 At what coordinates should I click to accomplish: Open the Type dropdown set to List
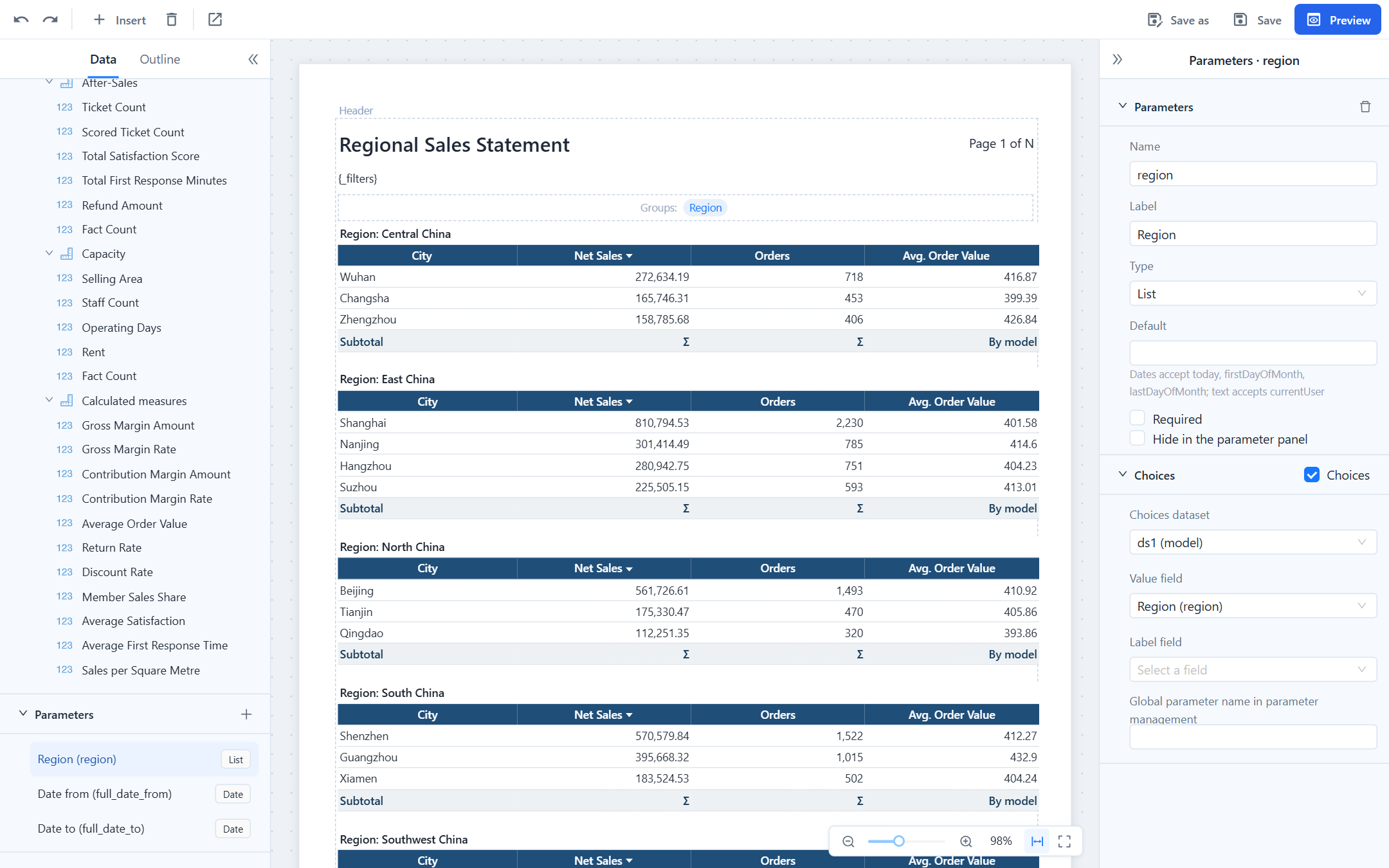pos(1253,294)
